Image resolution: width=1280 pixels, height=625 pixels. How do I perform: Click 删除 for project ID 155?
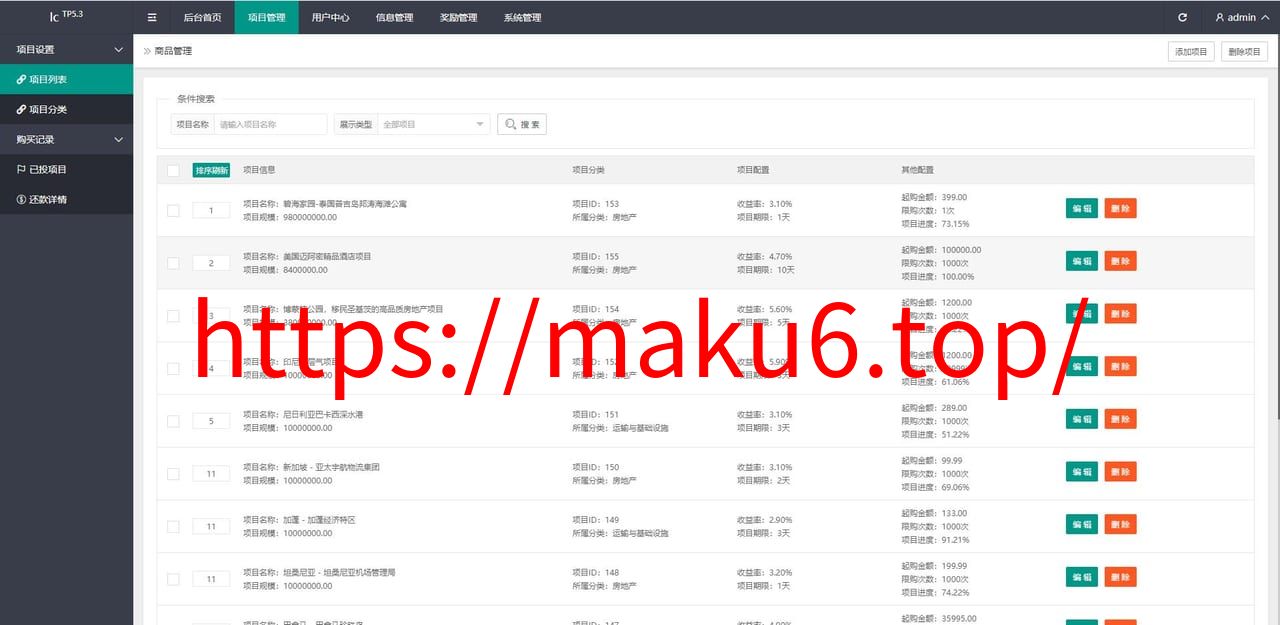[x=1120, y=261]
